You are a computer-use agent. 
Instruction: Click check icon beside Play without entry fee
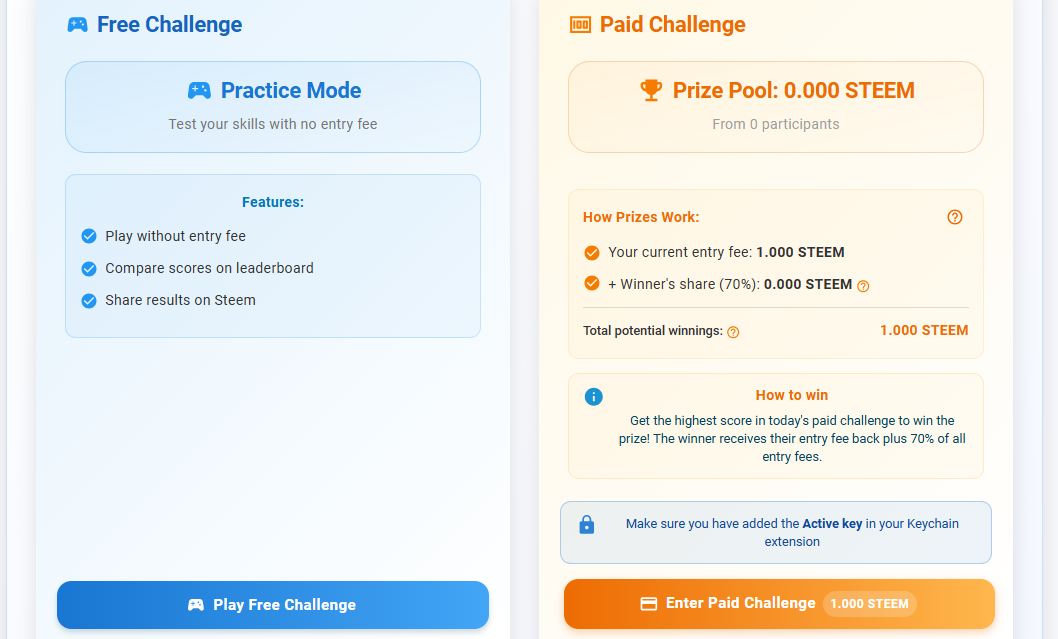(x=88, y=237)
